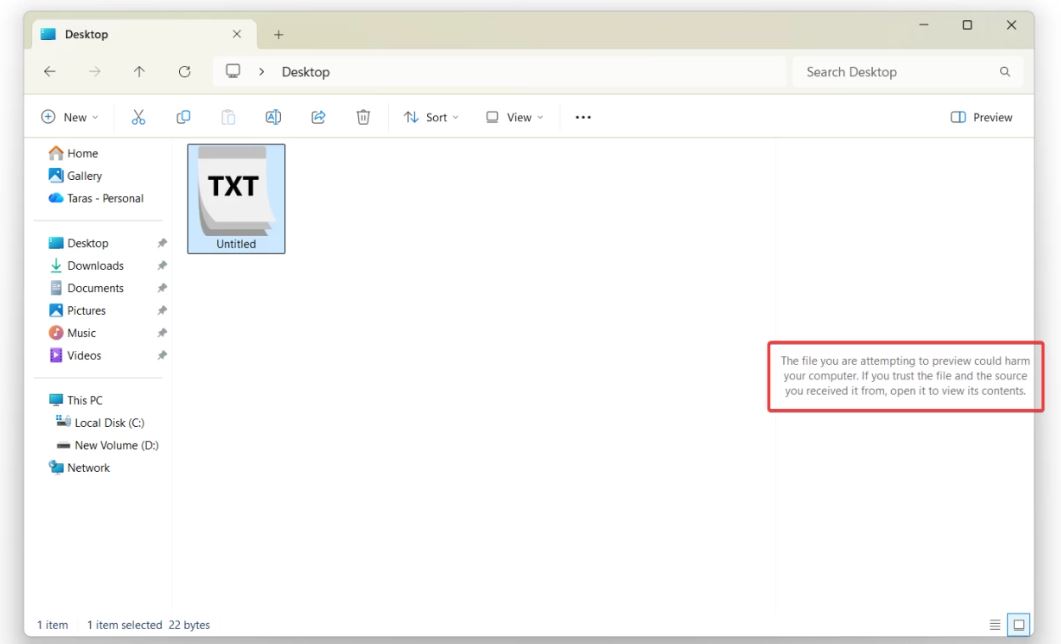Image resolution: width=1061 pixels, height=644 pixels.
Task: Toggle the Preview pane button
Action: coord(981,117)
